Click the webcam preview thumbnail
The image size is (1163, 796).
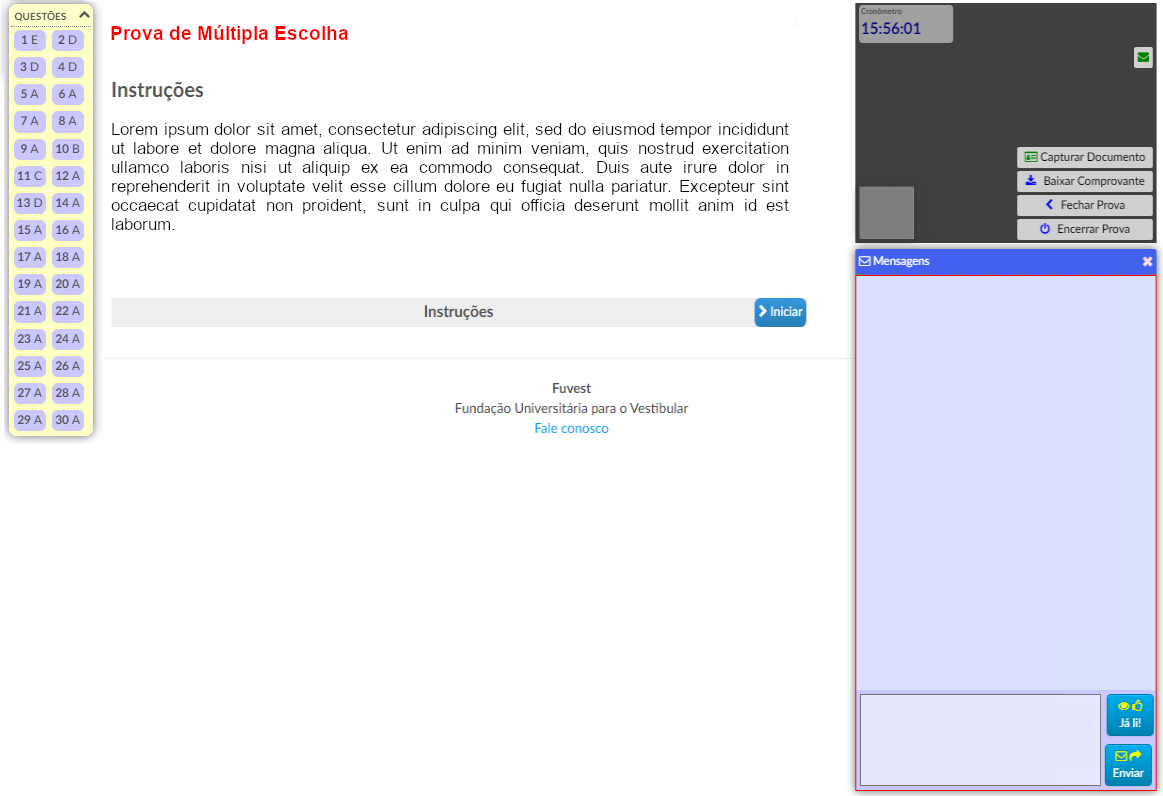[886, 212]
